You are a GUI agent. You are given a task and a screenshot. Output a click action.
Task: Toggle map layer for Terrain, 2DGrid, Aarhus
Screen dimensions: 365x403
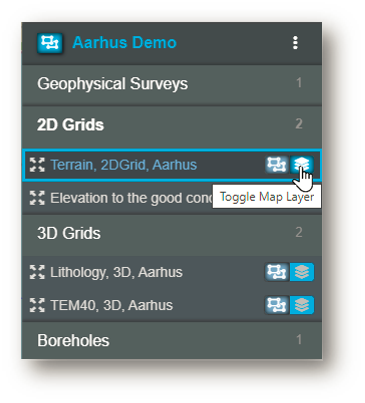302,165
